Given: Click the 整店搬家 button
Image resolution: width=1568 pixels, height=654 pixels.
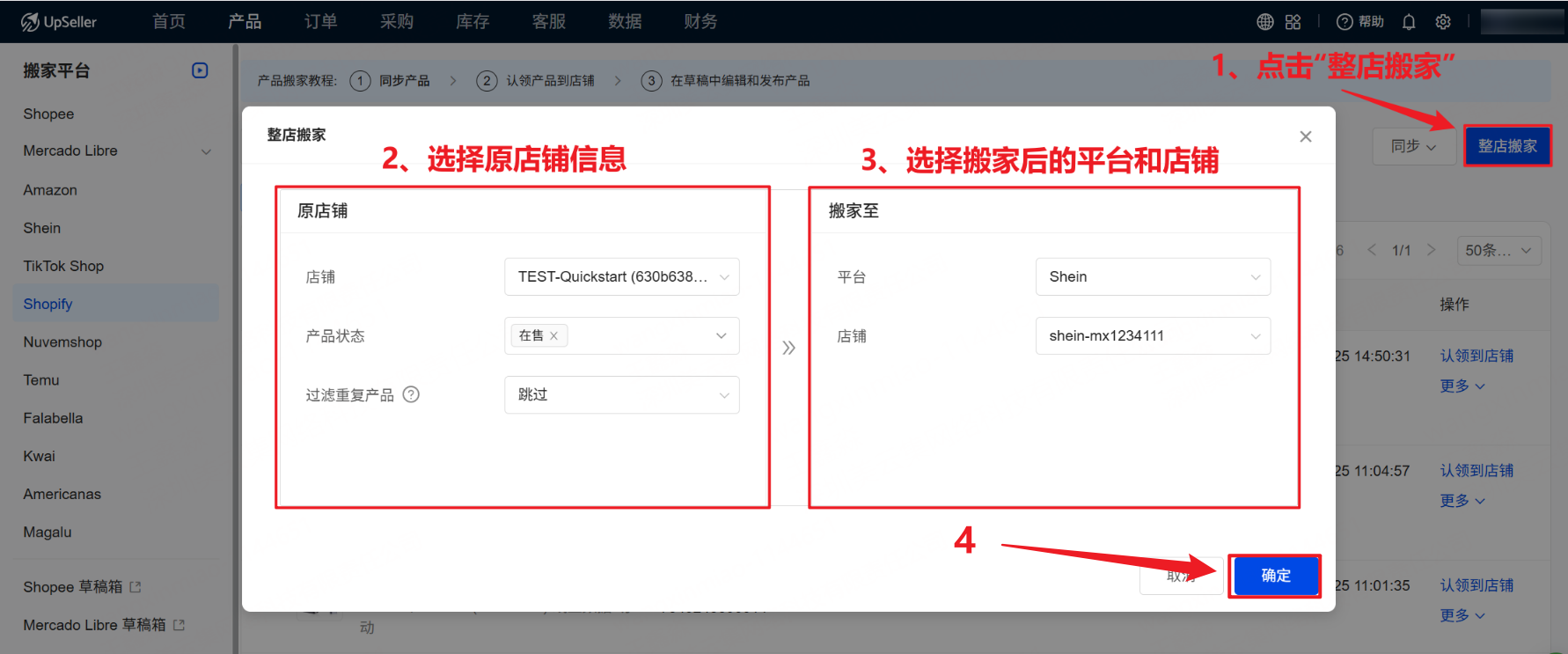Looking at the screenshot, I should pos(1507,146).
